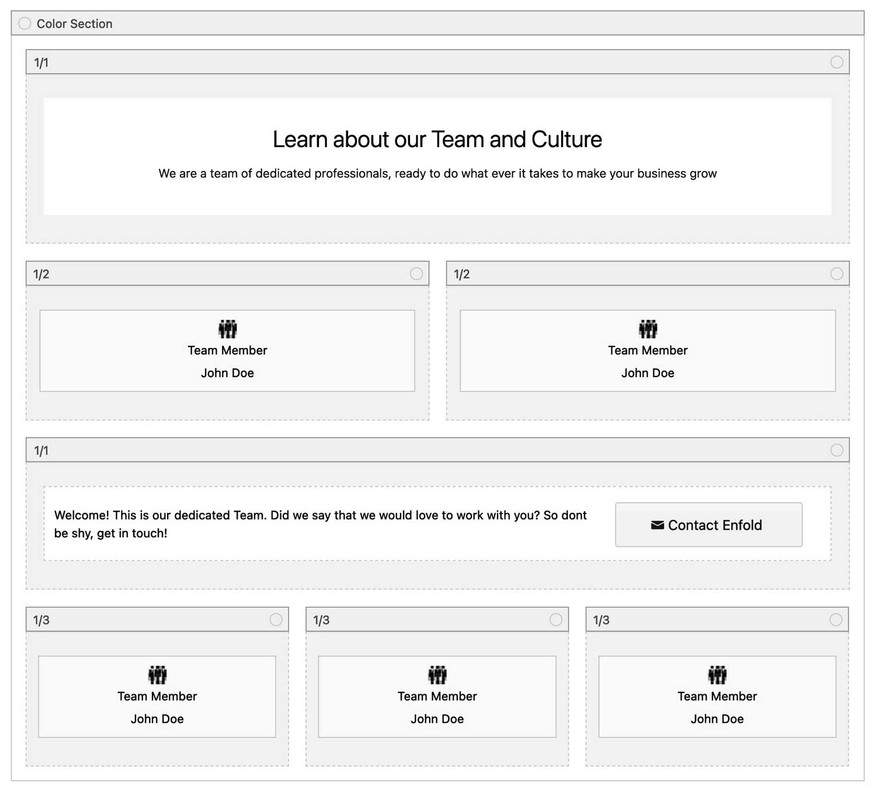
Task: Select "John Doe" in the middle 1/3 column
Action: tap(437, 719)
